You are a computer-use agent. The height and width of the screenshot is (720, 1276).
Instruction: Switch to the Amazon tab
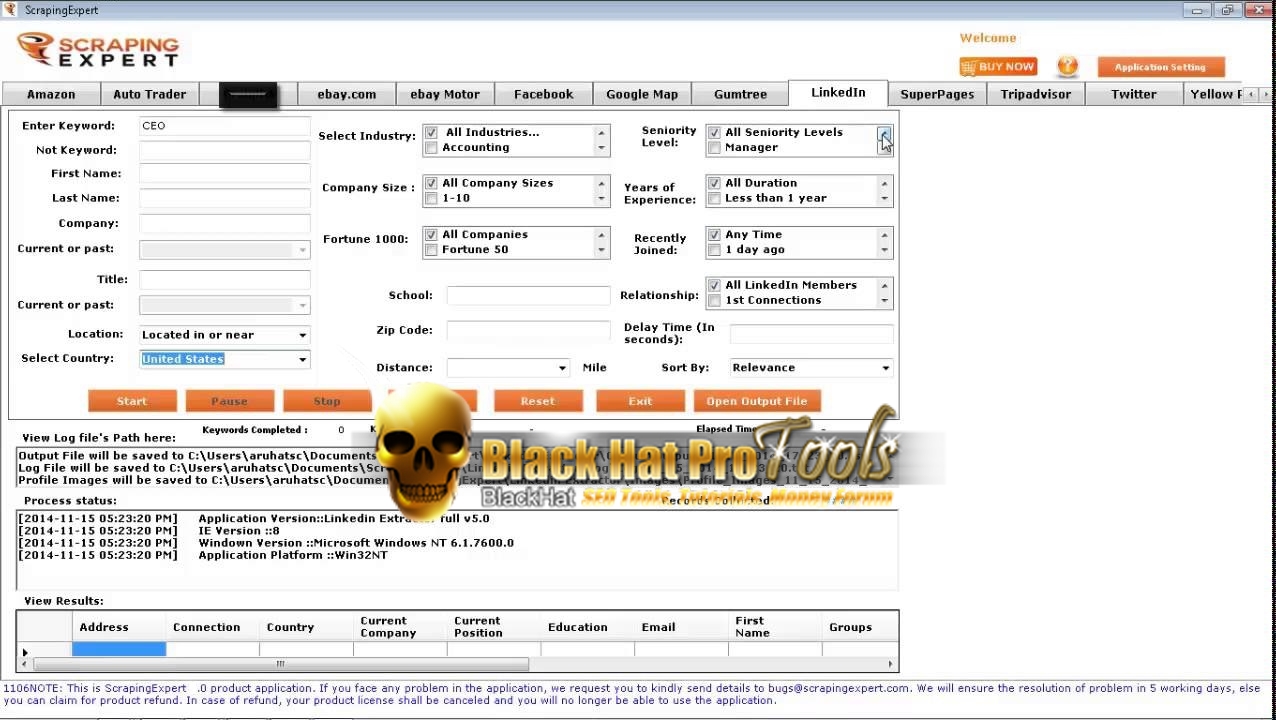(51, 94)
